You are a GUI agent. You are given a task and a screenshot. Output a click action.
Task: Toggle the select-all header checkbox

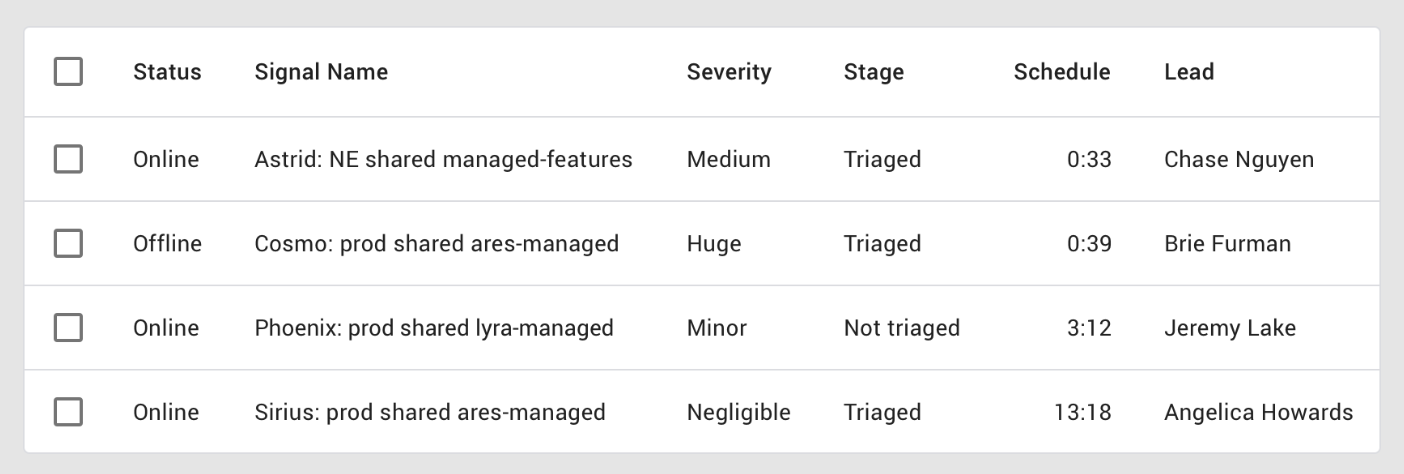click(x=68, y=72)
